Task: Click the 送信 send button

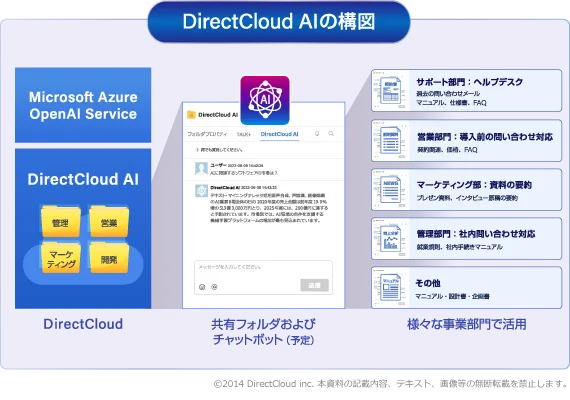Action: pyautogui.click(x=314, y=285)
